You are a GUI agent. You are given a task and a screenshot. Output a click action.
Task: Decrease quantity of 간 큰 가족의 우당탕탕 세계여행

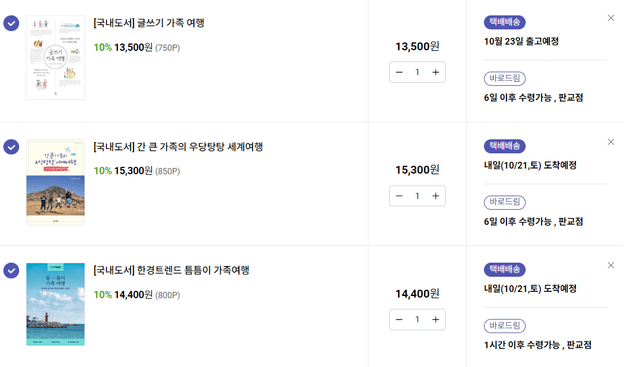click(x=399, y=196)
